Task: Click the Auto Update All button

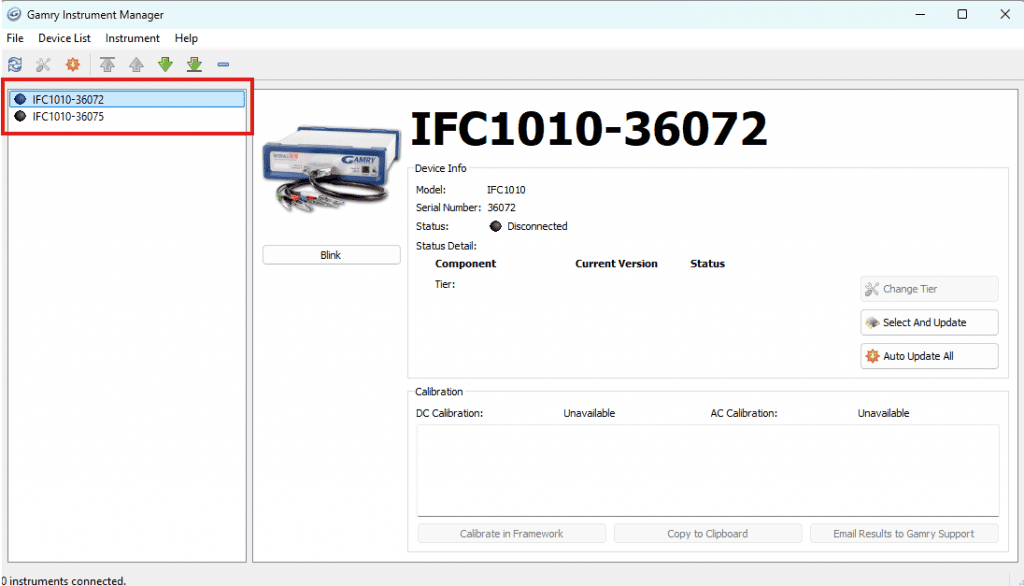Action: [929, 356]
